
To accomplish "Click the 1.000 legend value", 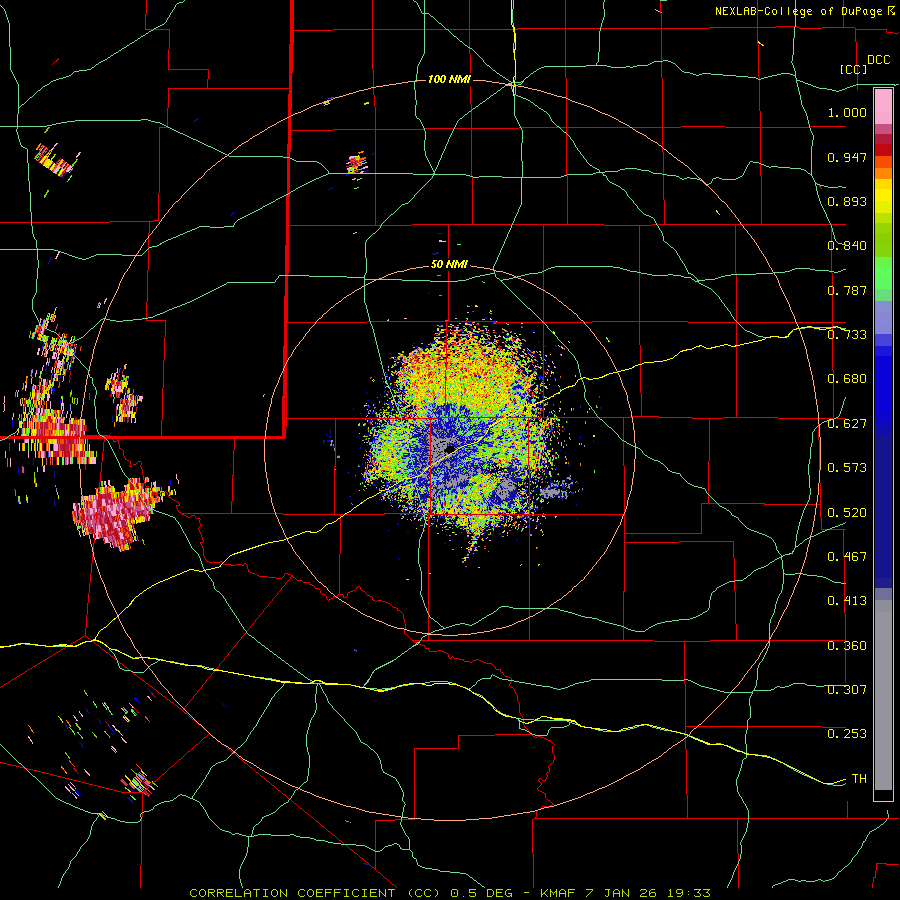I will tap(847, 112).
